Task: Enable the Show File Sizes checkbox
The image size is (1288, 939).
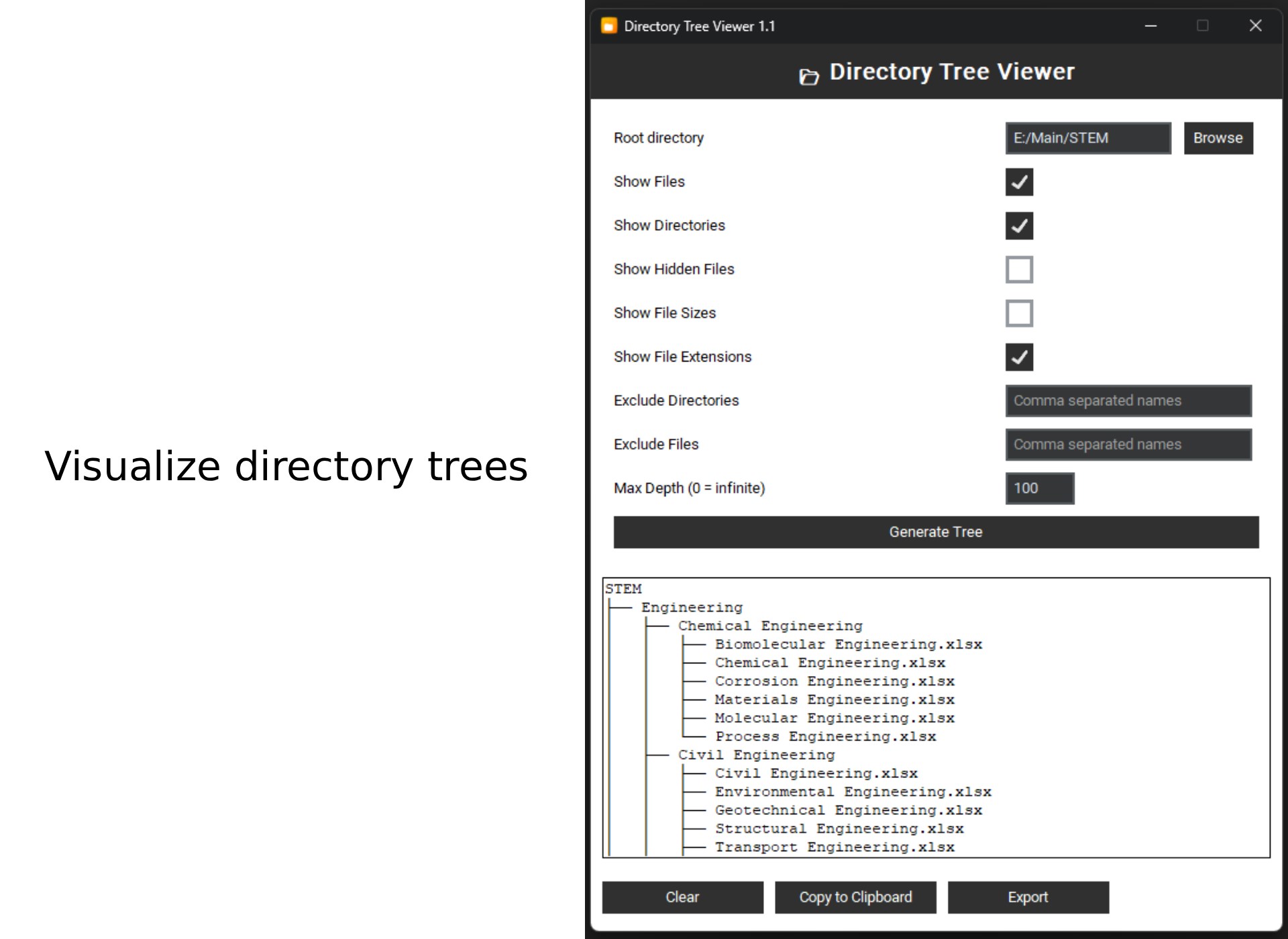Action: (x=1018, y=313)
